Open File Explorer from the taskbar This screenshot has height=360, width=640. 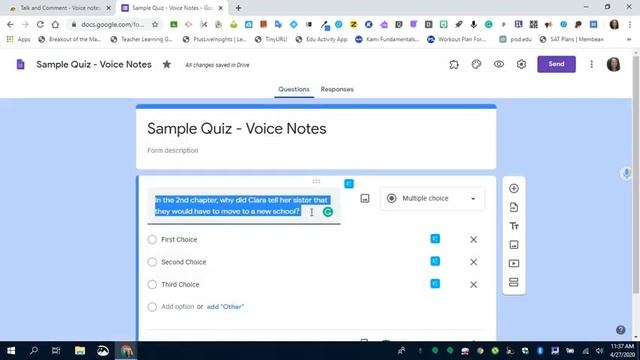coord(80,351)
